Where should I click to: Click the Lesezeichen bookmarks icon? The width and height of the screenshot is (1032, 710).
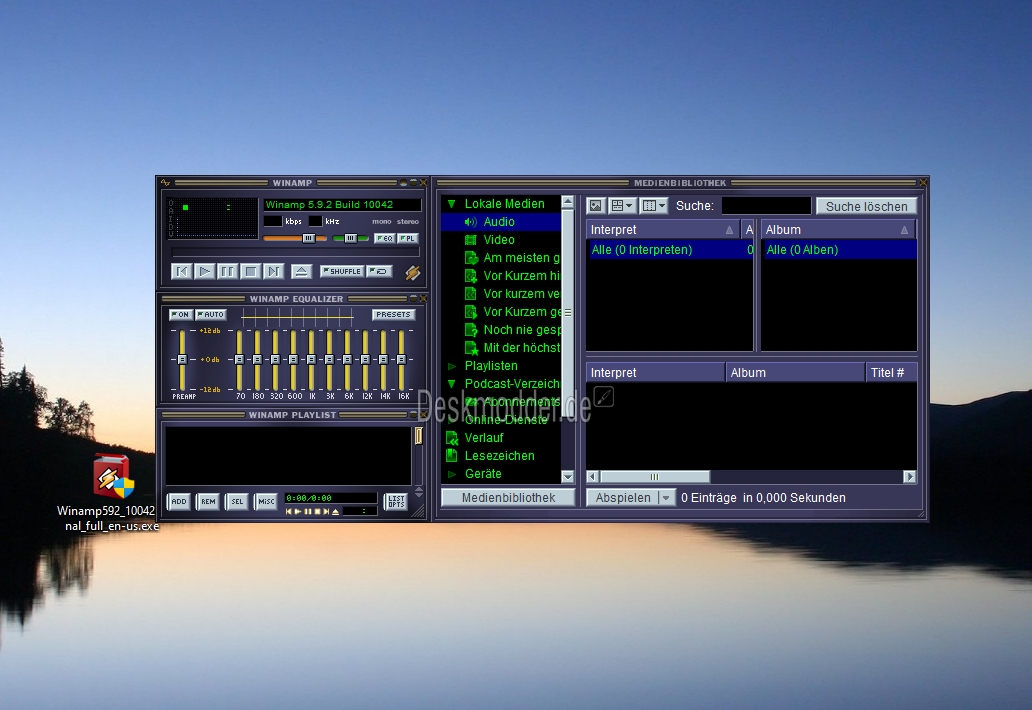(452, 455)
